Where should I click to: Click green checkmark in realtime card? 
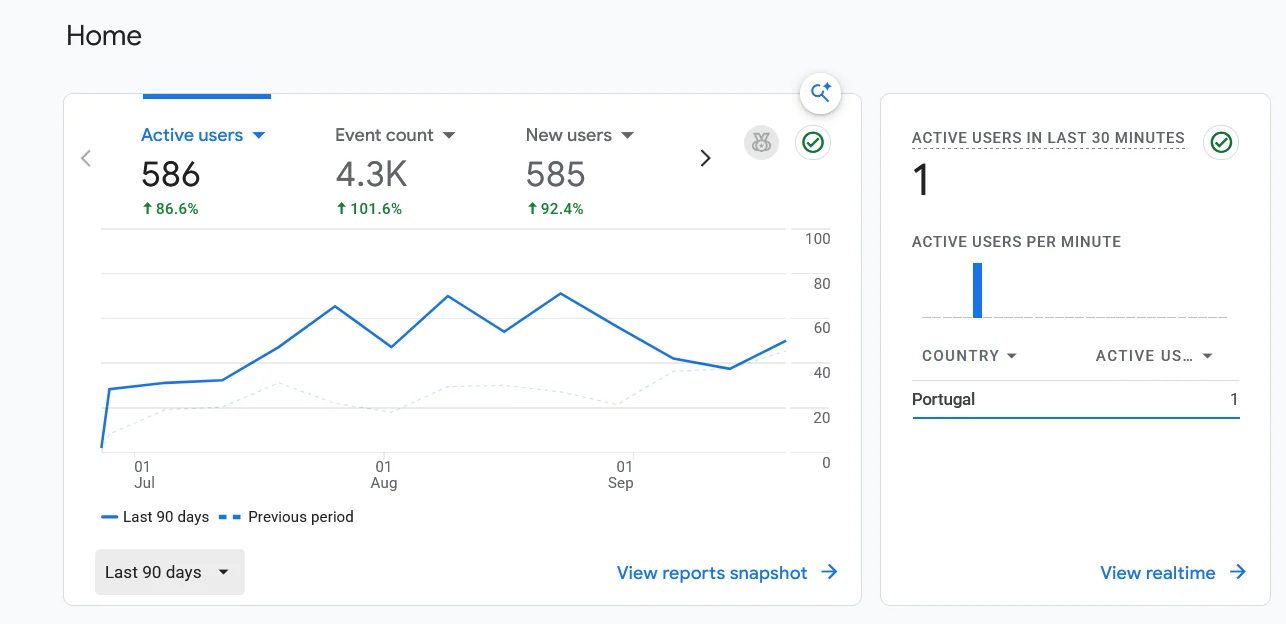[1221, 142]
